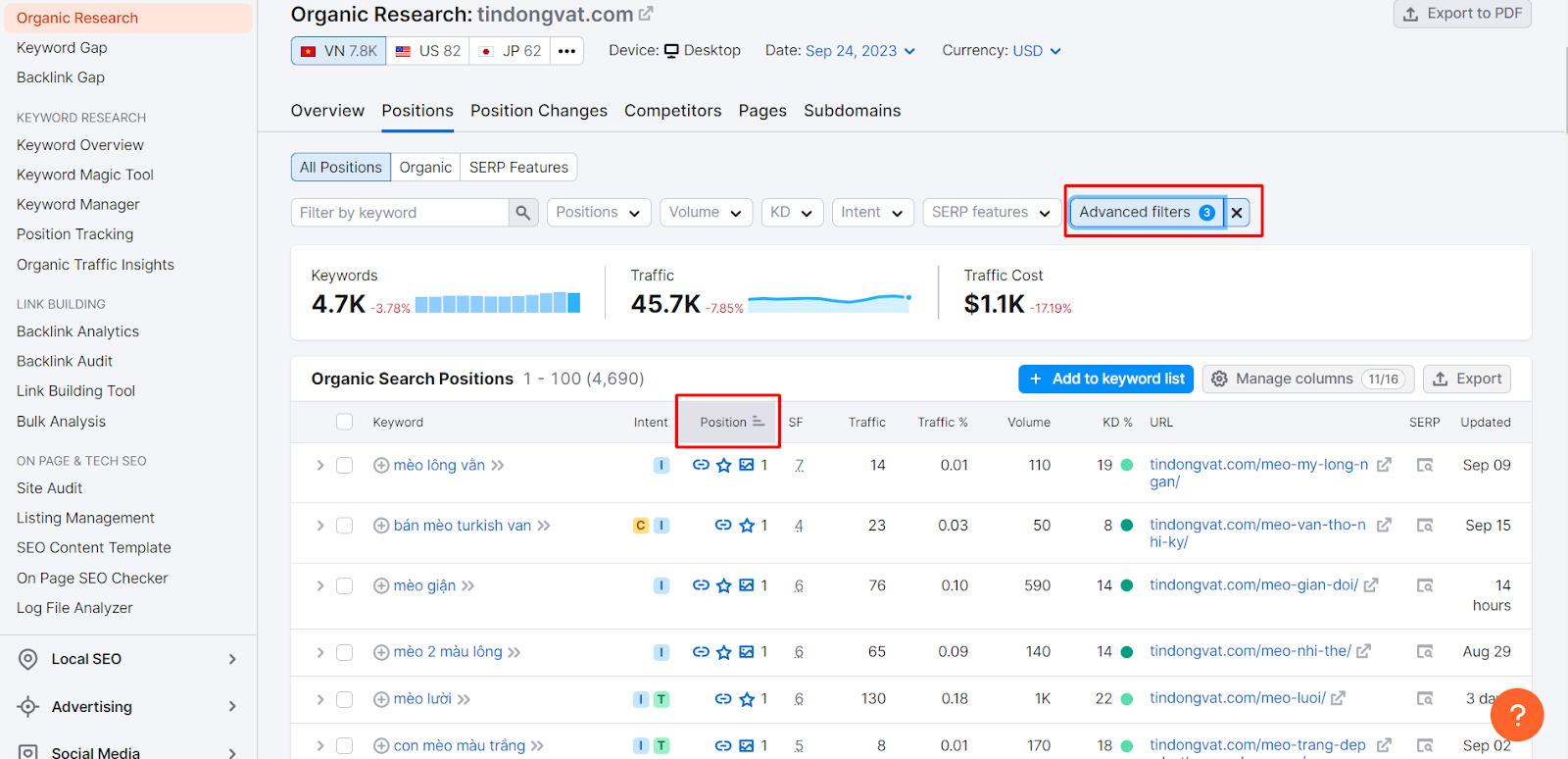Click the Filter by keyword input field
This screenshot has height=759, width=1568.
click(400, 213)
